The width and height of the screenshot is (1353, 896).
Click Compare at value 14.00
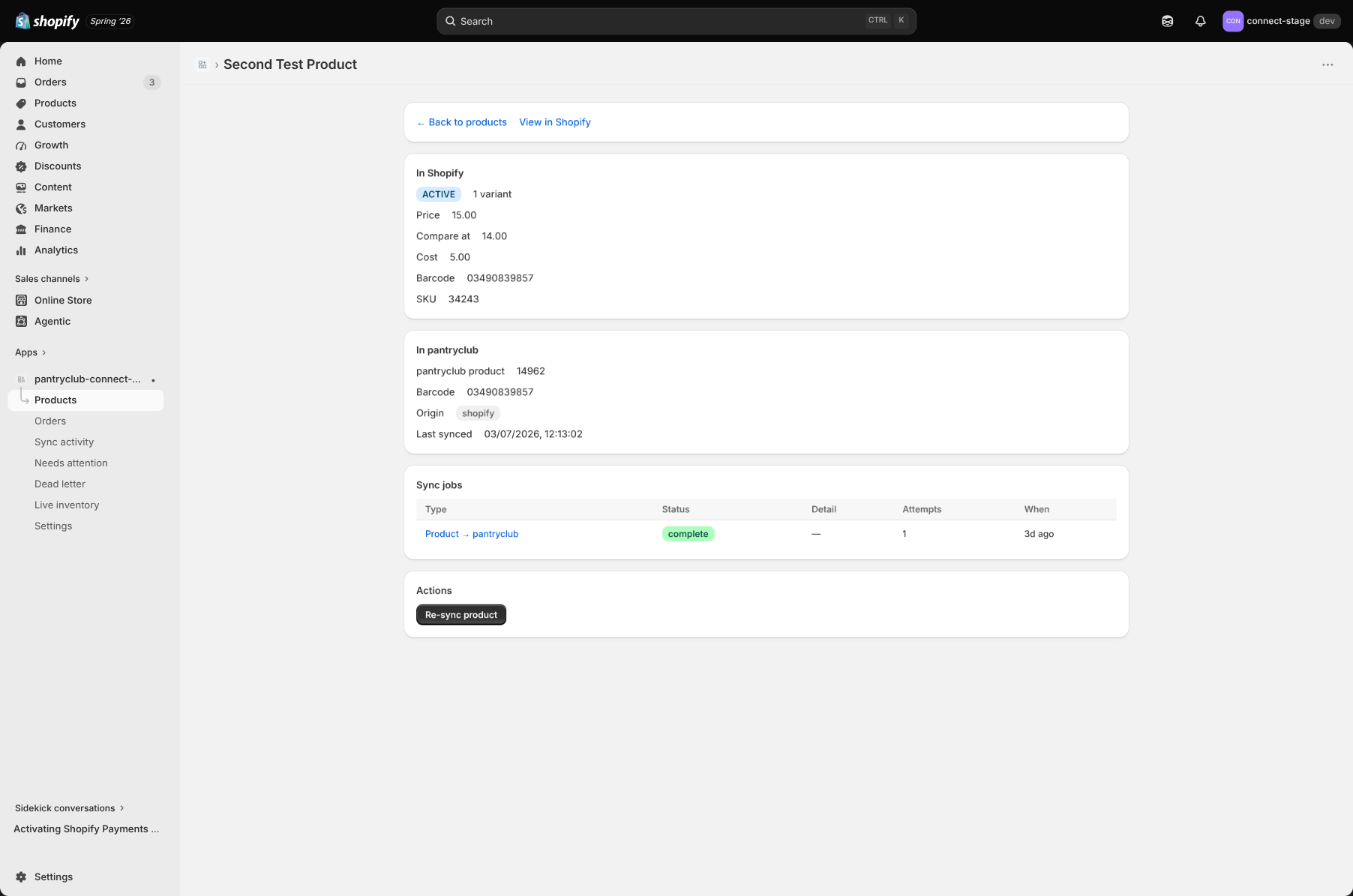[494, 236]
